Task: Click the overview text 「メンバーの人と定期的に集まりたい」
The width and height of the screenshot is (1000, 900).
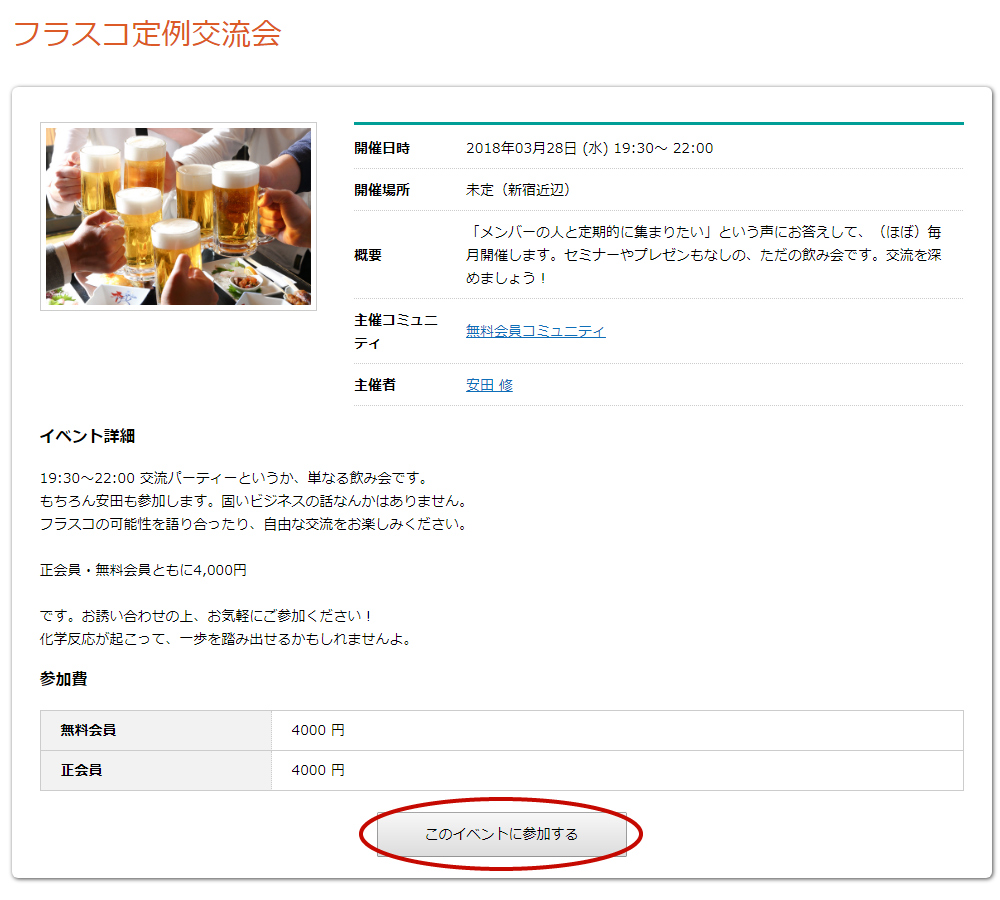Action: [x=704, y=255]
